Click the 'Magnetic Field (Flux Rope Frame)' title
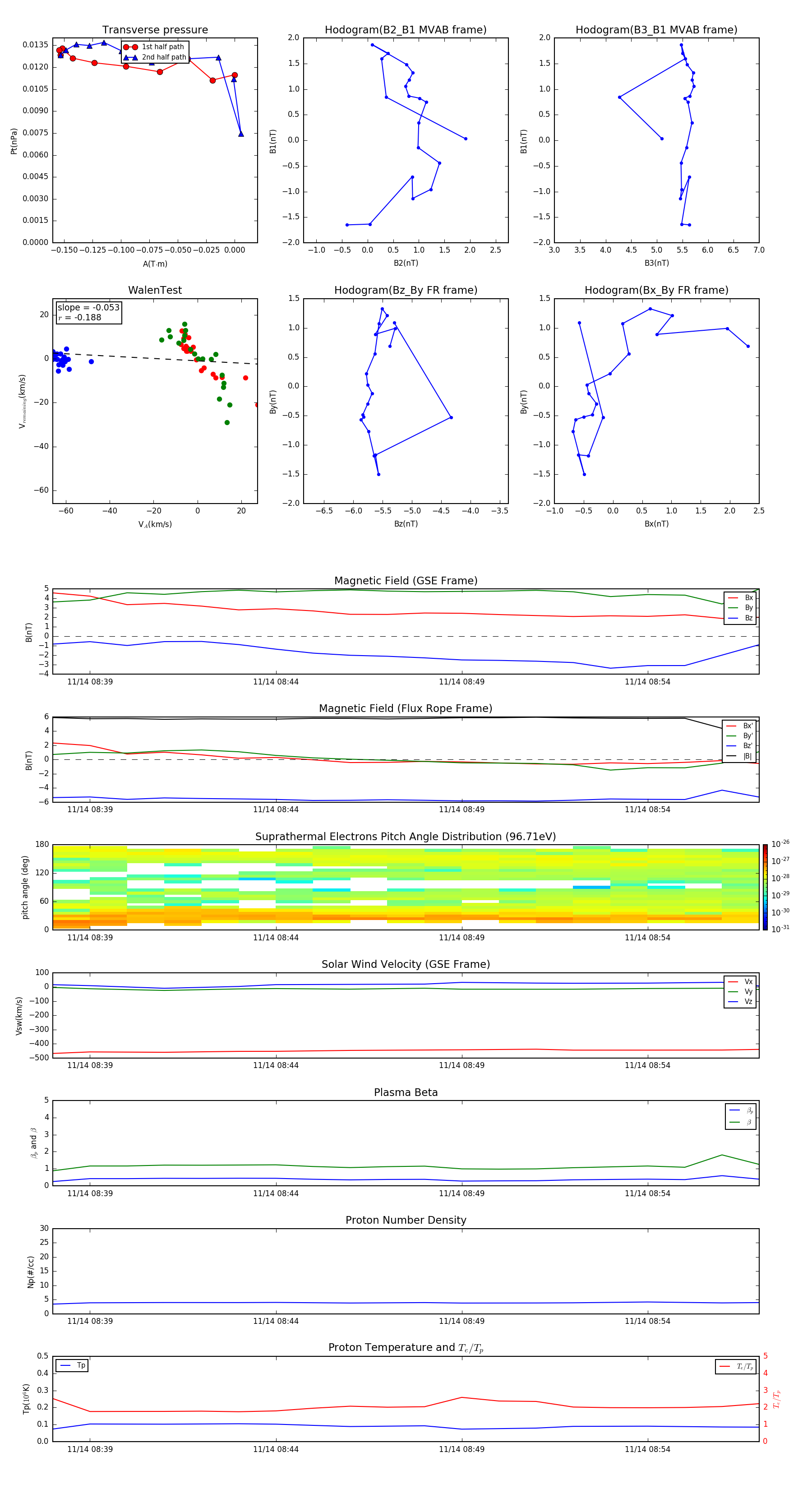The image size is (812, 1489). [x=406, y=709]
